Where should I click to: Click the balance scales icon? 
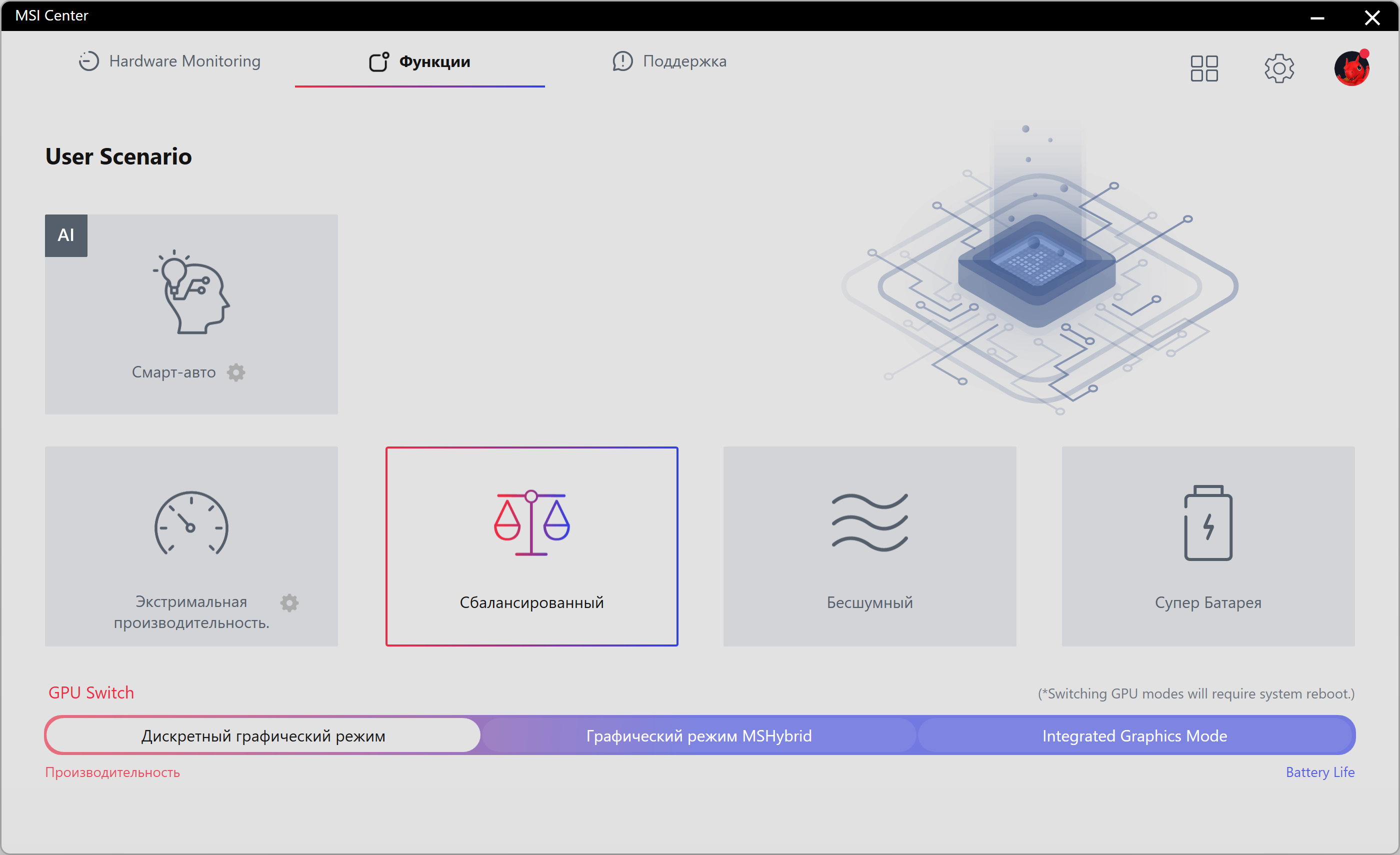click(531, 522)
